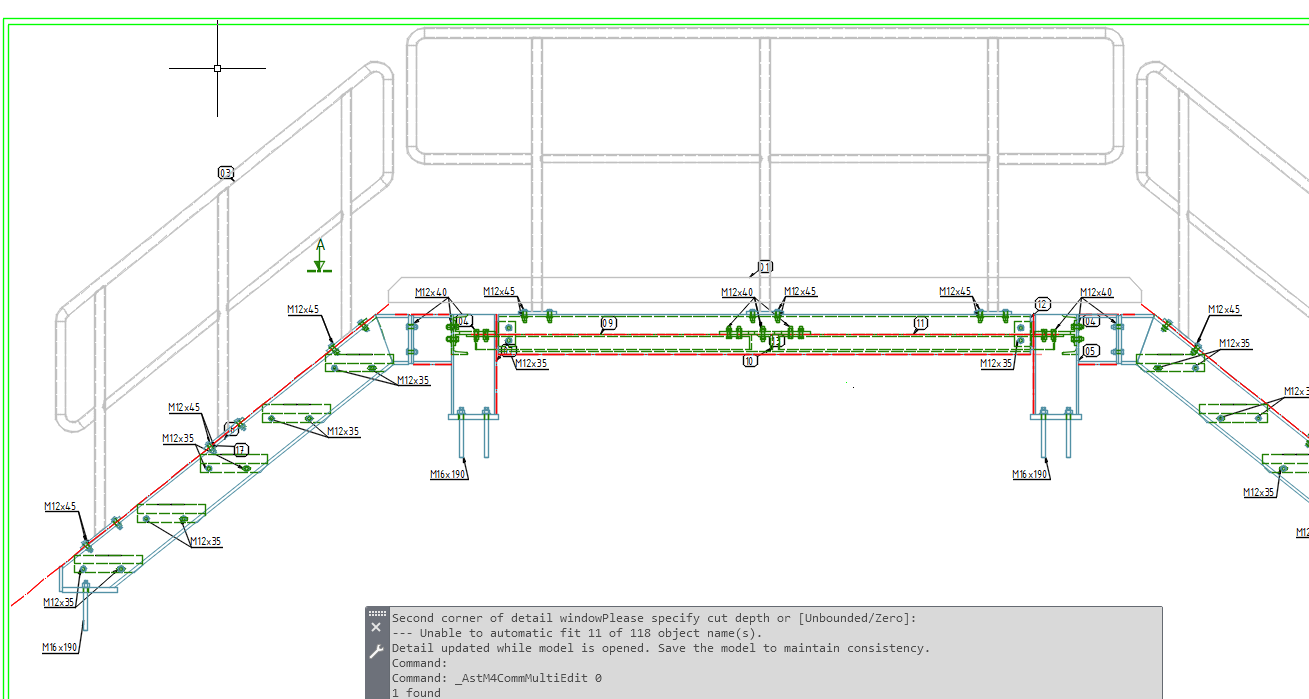This screenshot has width=1309, height=699.
Task: Open command line customize wrench menu
Action: pos(376,651)
